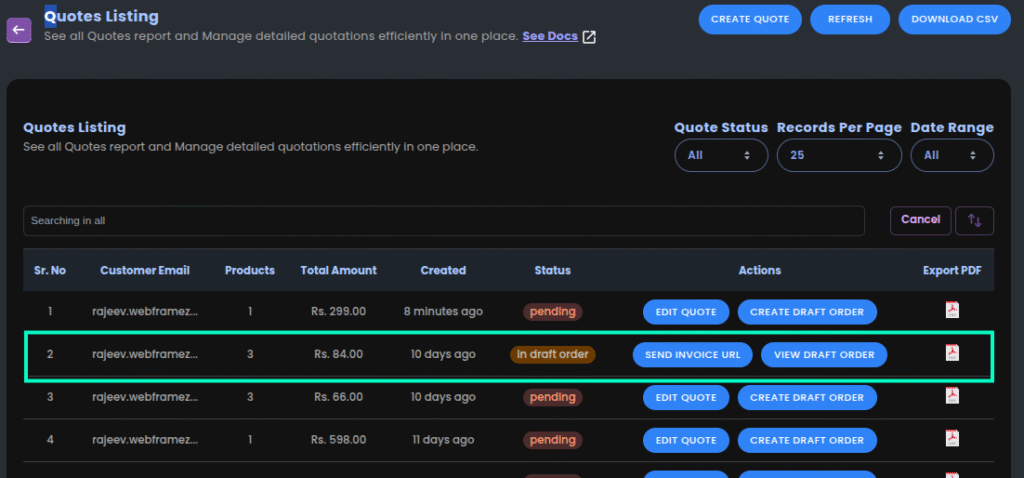Viewport: 1024px width, 478px height.
Task: Click the Refresh button
Action: [x=850, y=20]
